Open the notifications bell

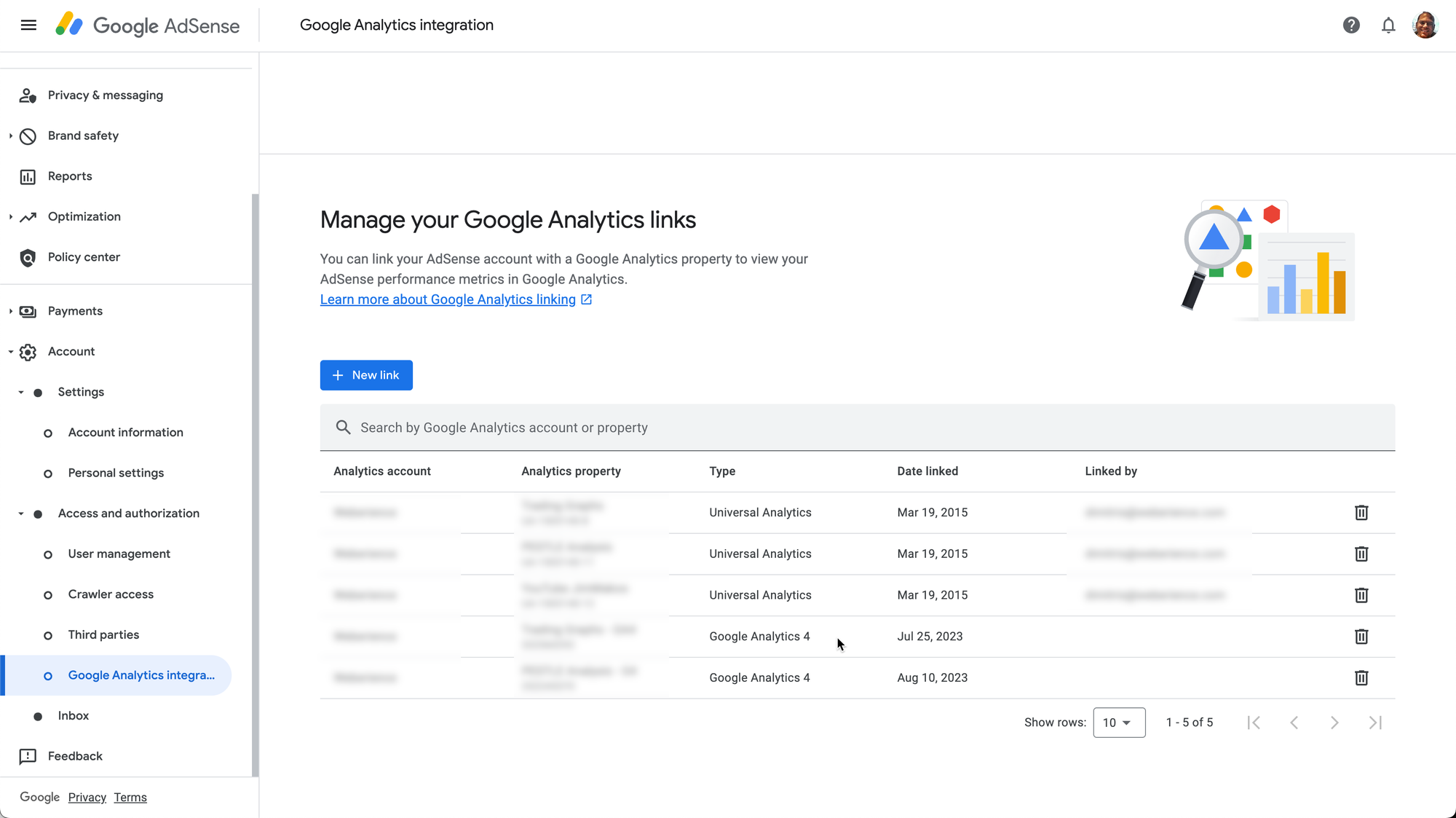1388,25
